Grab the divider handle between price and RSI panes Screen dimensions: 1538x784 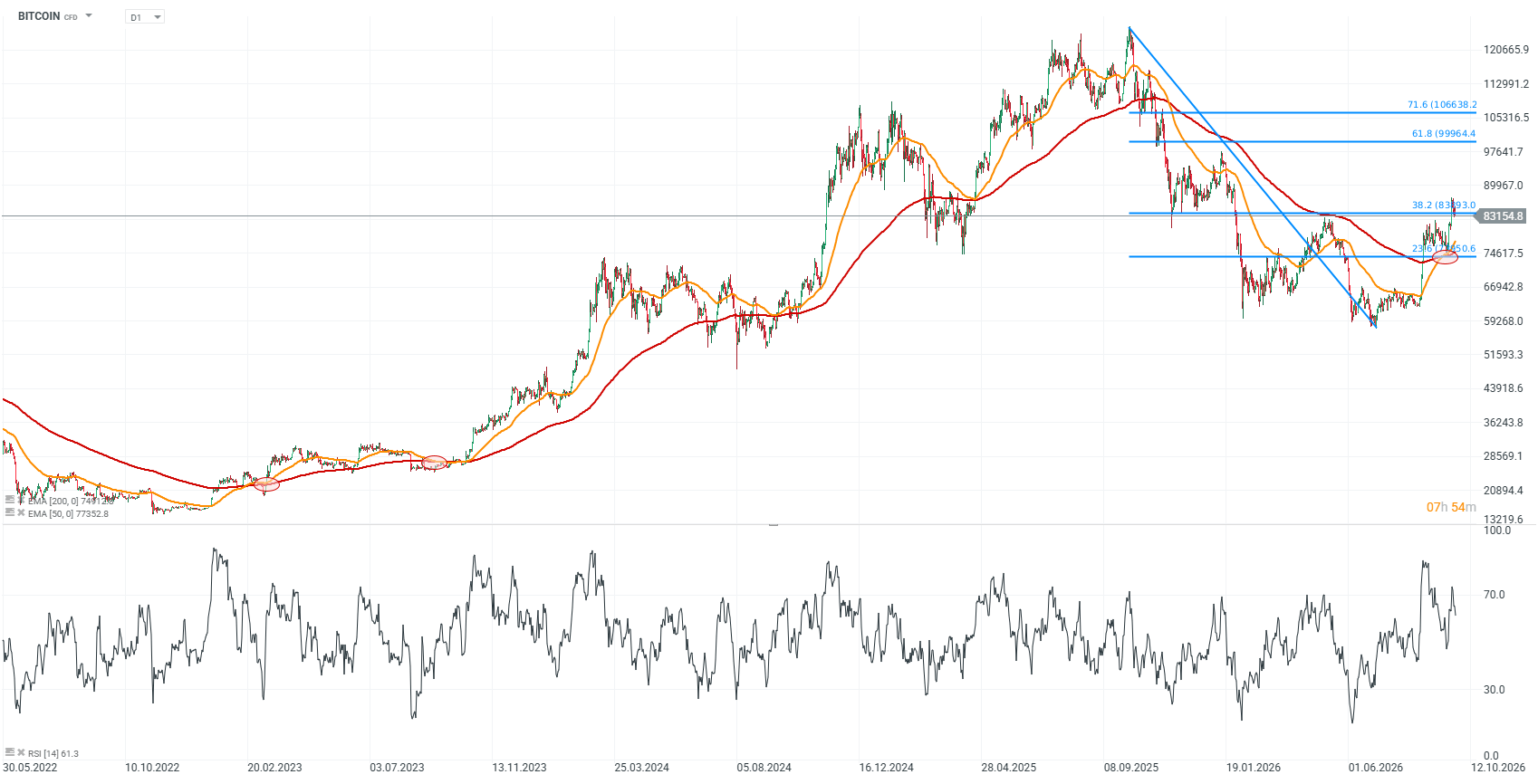pyautogui.click(x=774, y=524)
